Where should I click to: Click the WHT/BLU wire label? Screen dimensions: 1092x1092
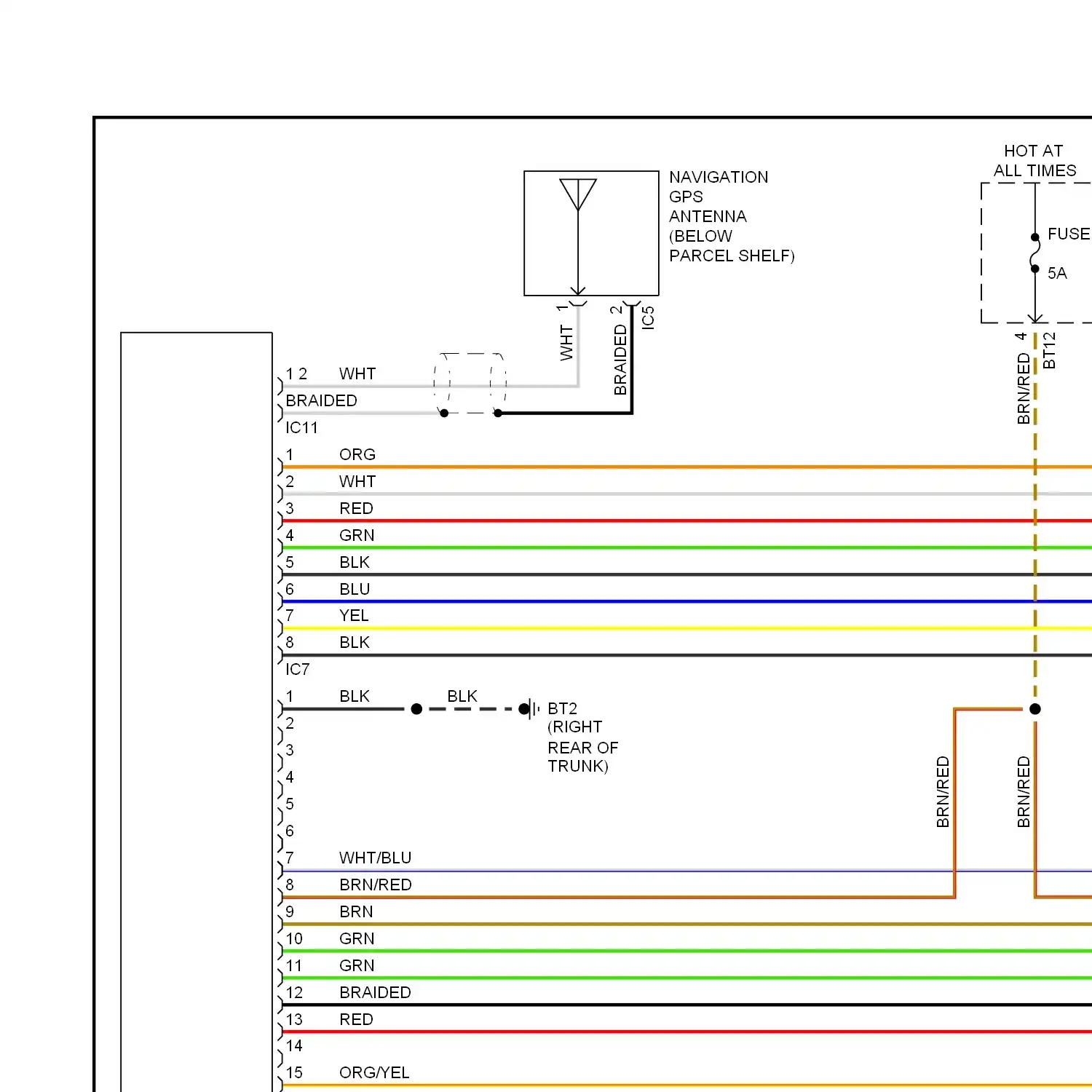(376, 858)
